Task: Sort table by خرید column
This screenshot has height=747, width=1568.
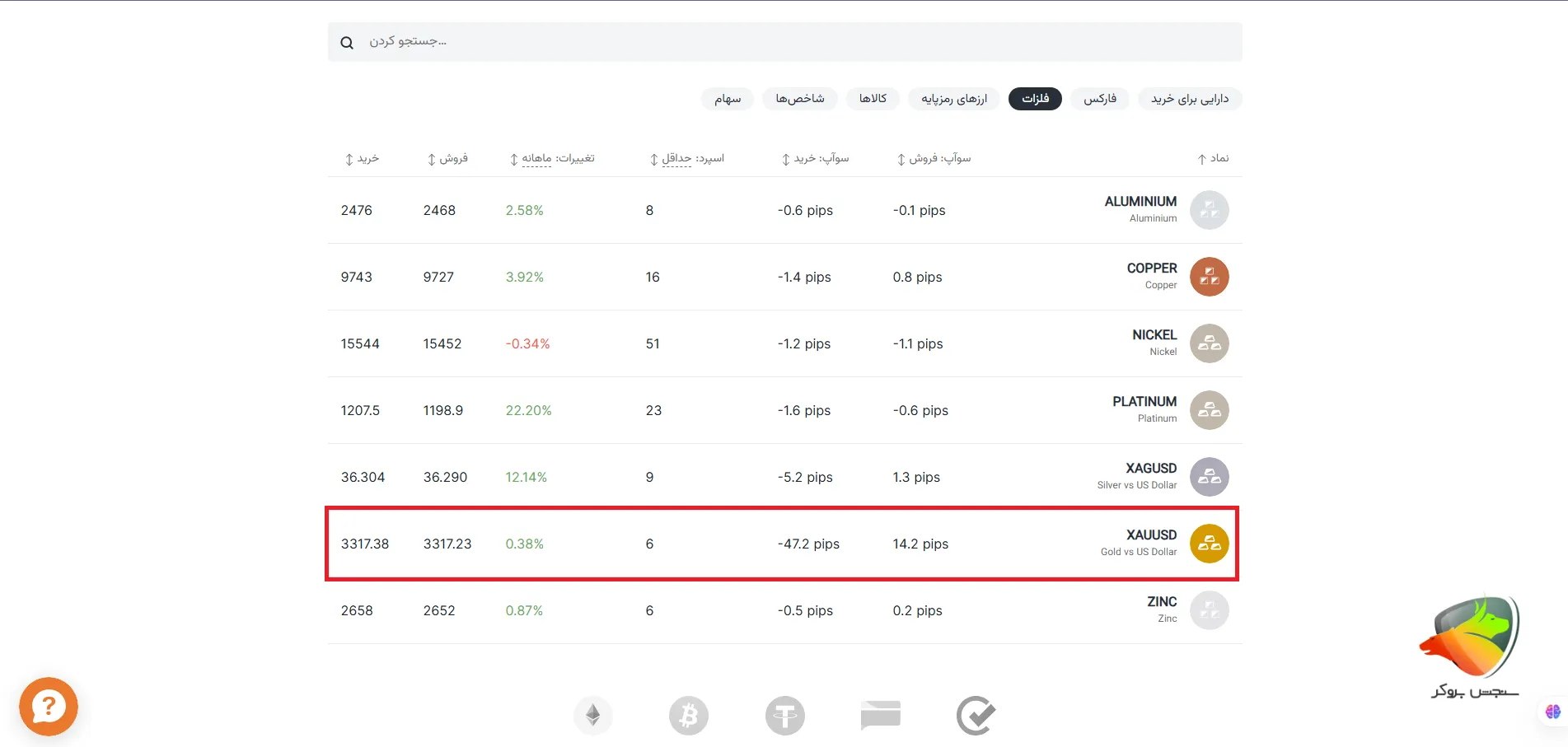Action: tap(362, 158)
